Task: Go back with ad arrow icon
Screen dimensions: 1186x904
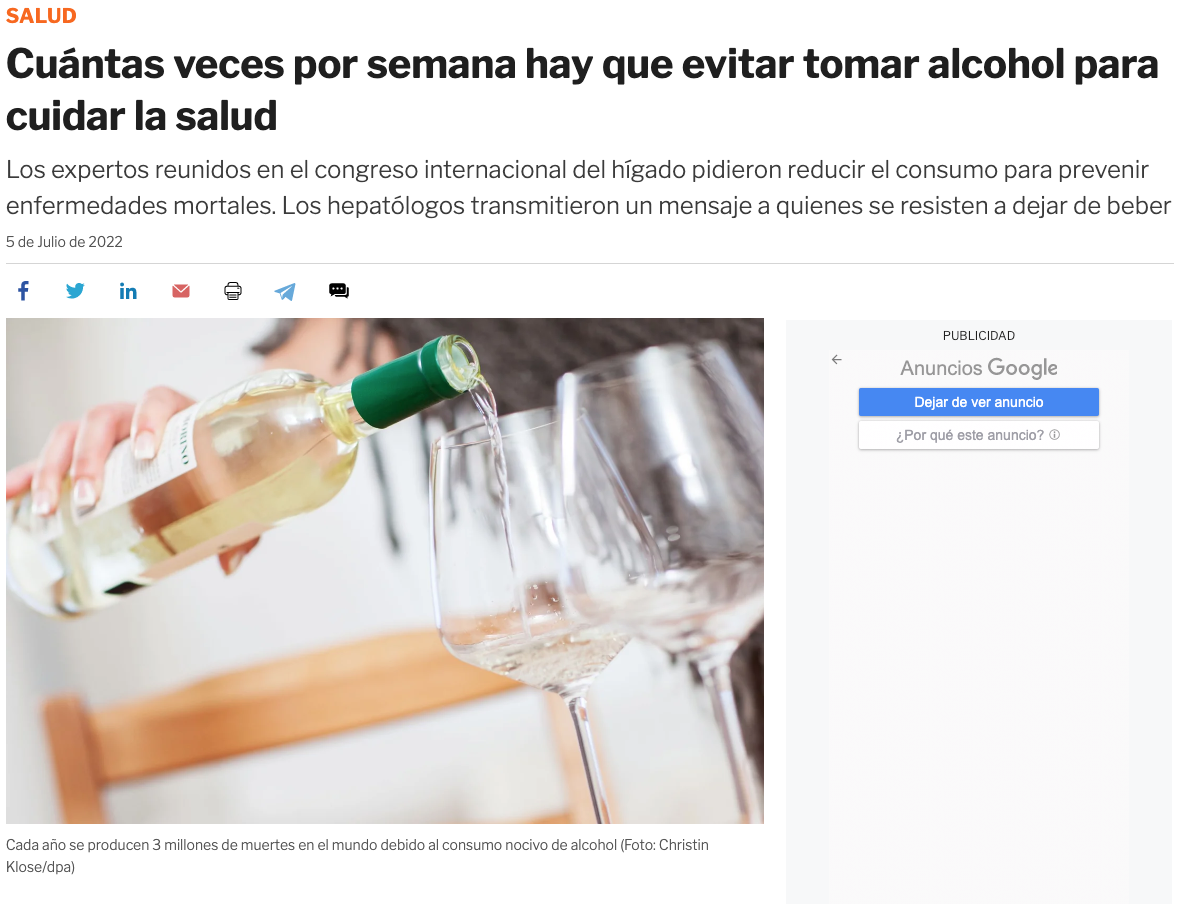Action: click(837, 359)
